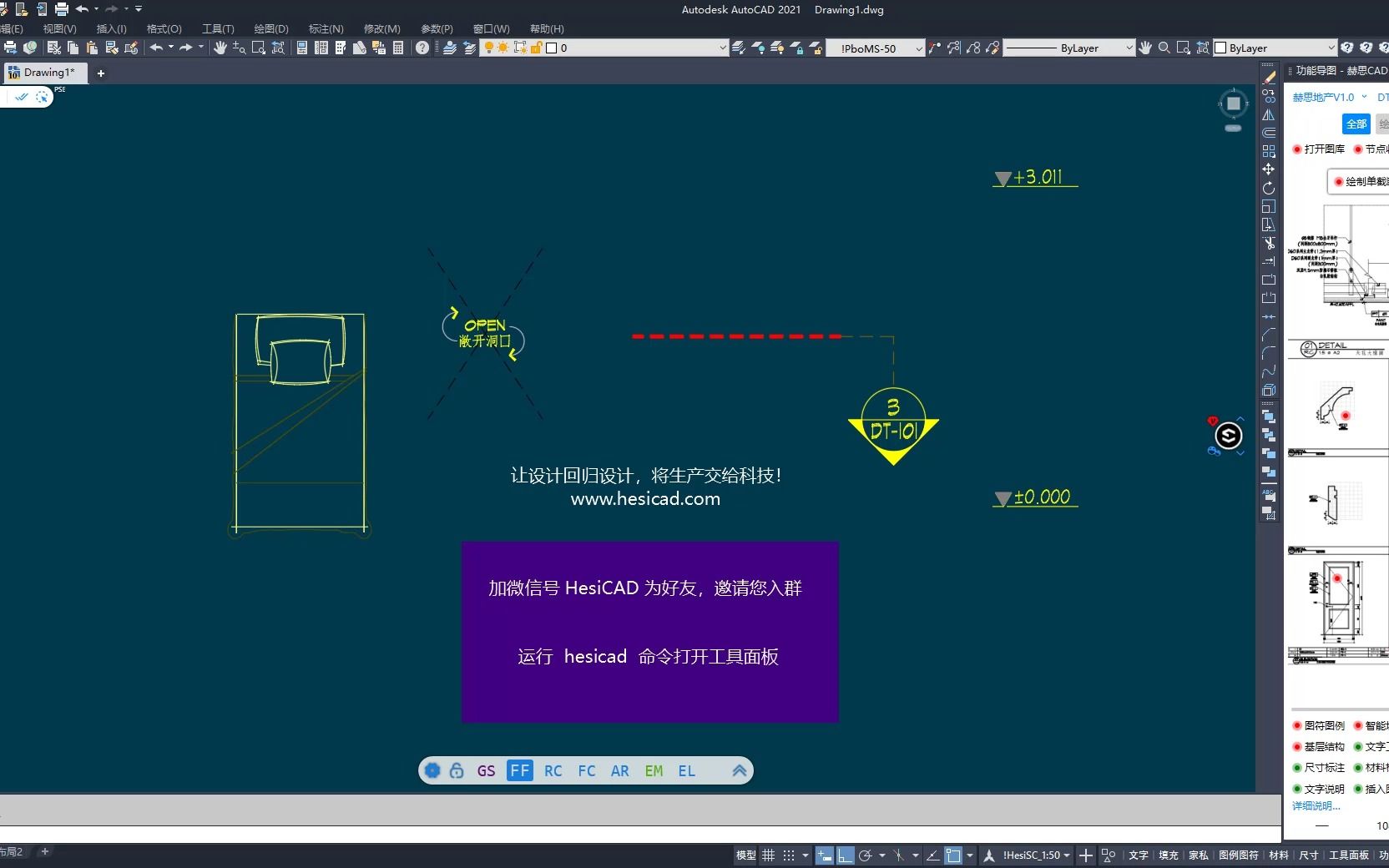Click the Cut icon in the standard toolbar
This screenshot has height=868, width=1389.
coord(53,48)
